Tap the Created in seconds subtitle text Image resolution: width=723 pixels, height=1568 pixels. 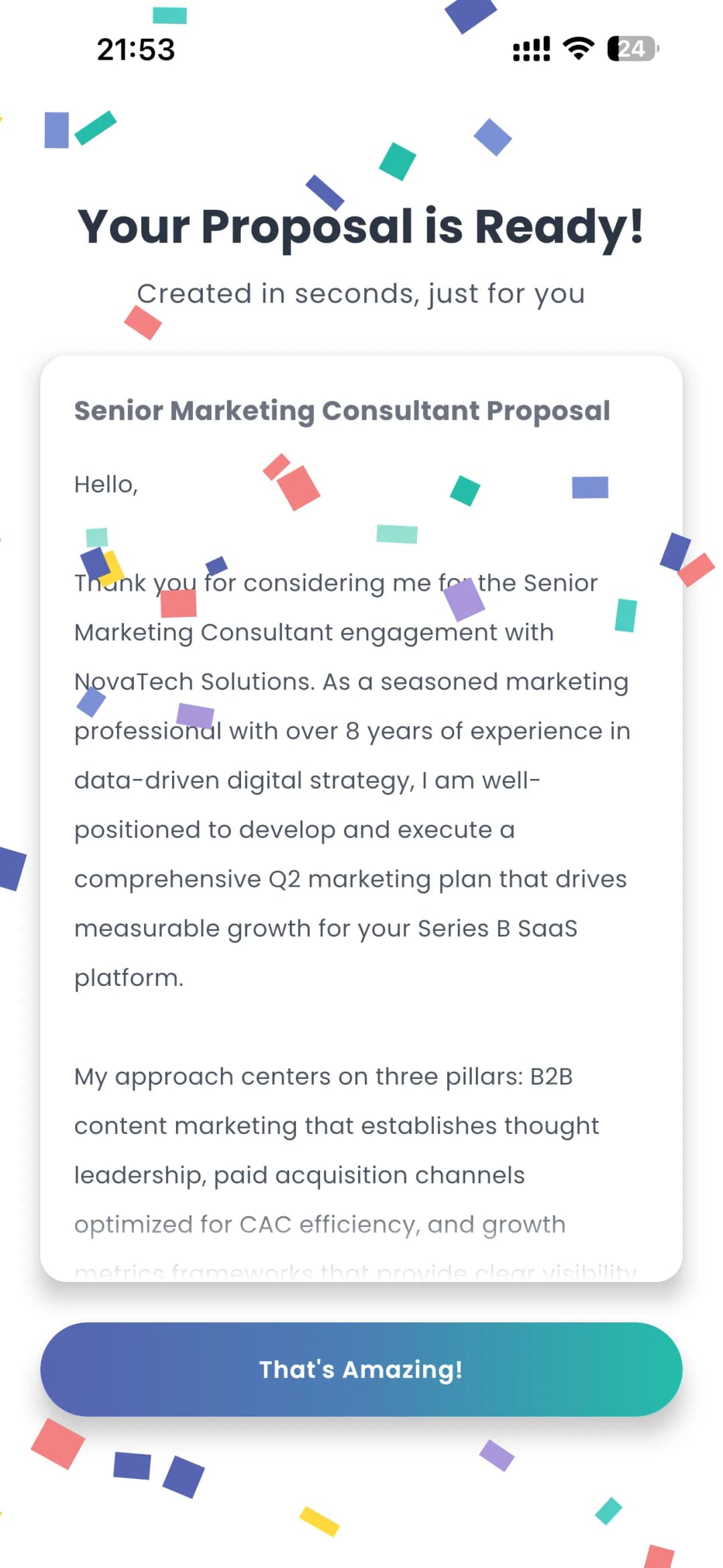(361, 293)
